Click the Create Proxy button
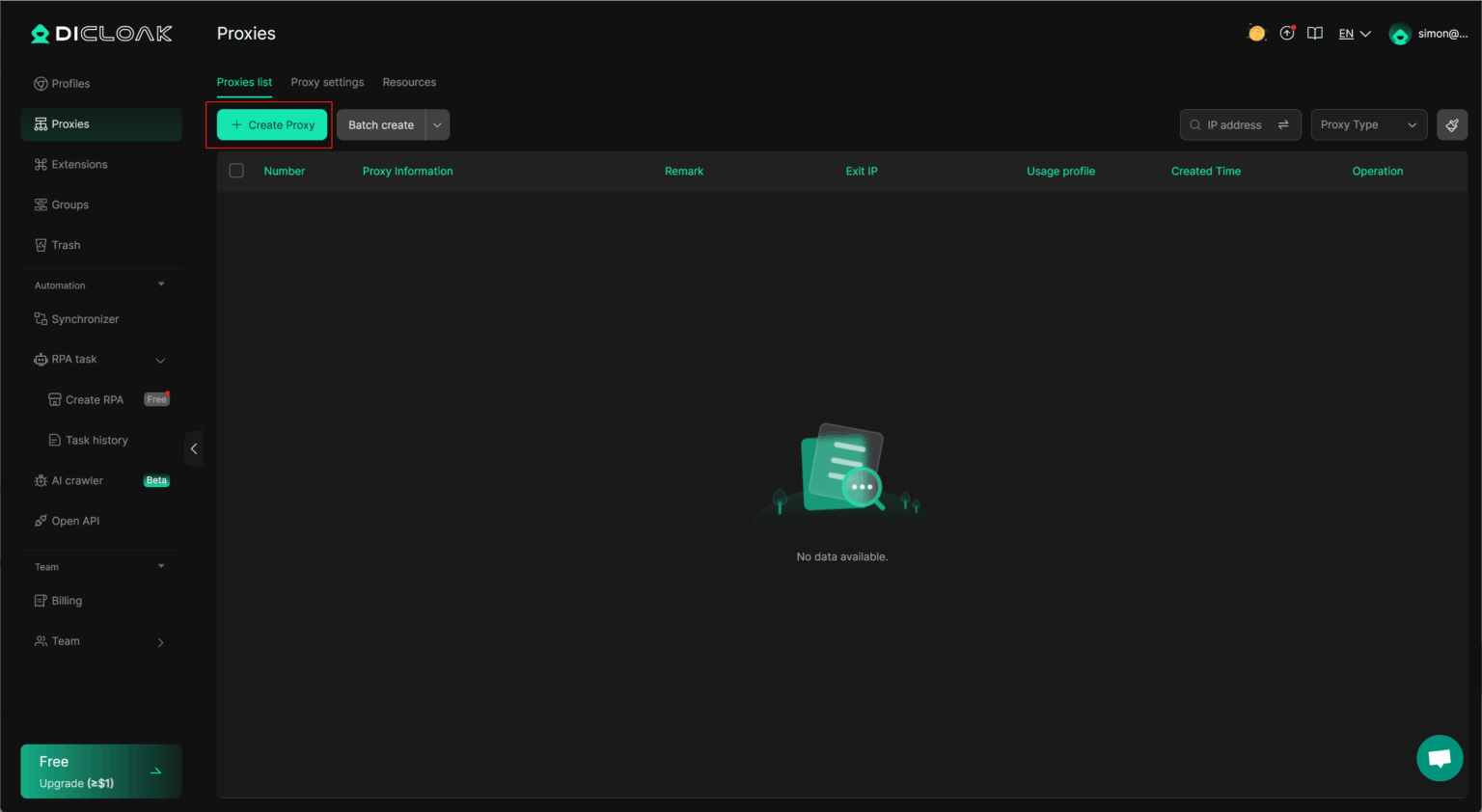The width and height of the screenshot is (1482, 812). coord(271,124)
